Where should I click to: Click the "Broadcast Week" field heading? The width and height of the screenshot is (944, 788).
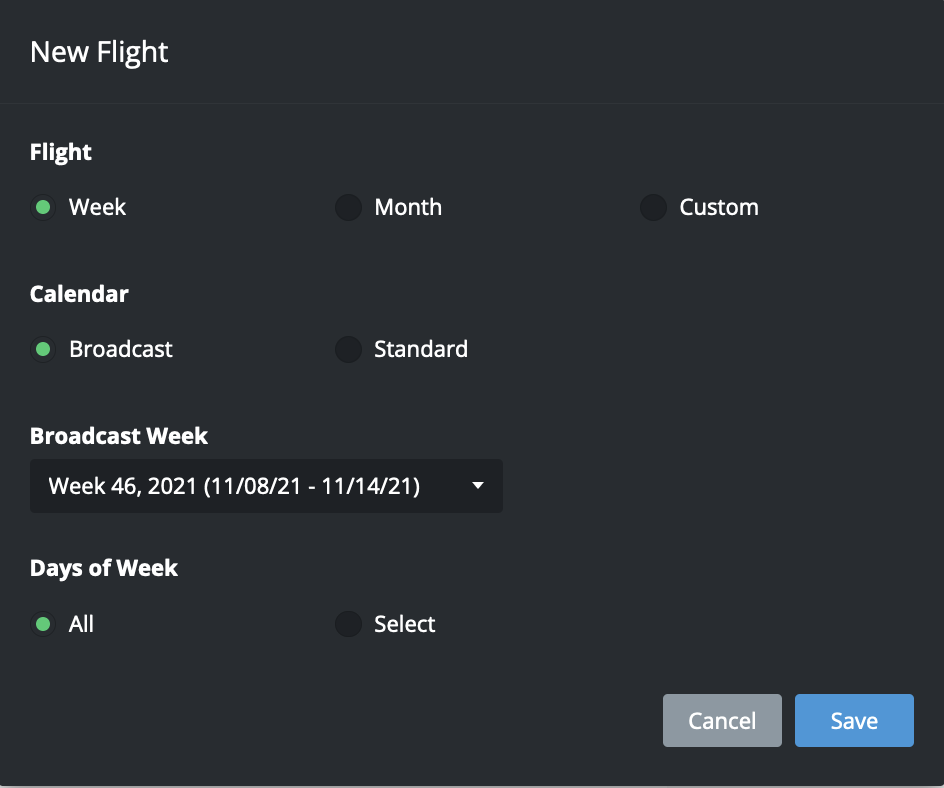pyautogui.click(x=119, y=436)
